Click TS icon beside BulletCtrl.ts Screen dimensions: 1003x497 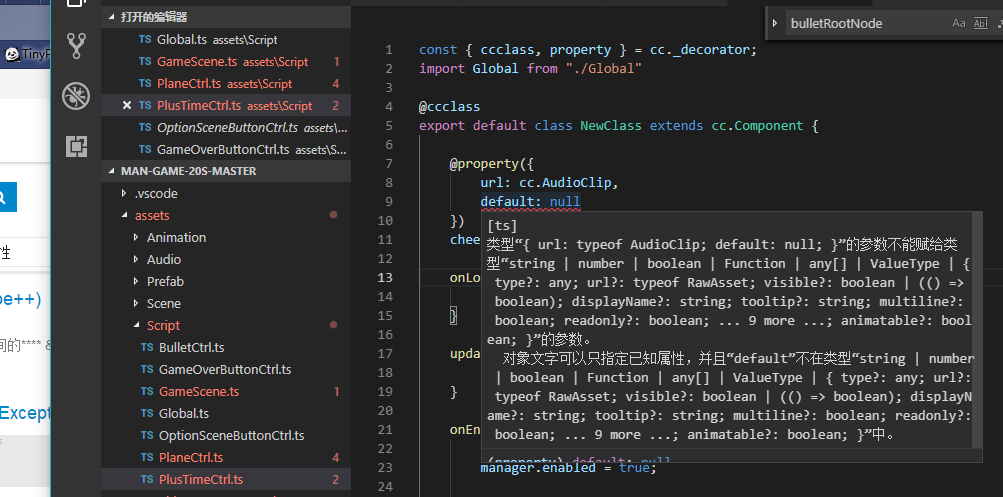(x=146, y=347)
